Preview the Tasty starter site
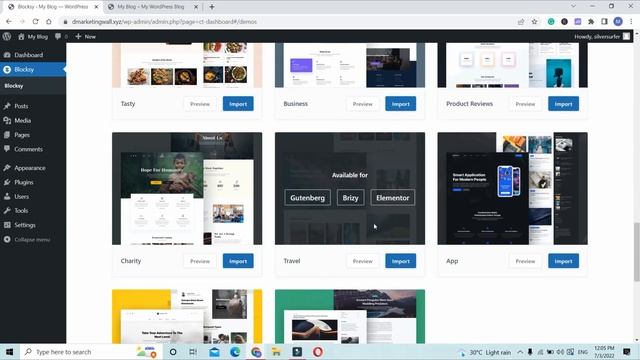Screen dimensions: 640x360 click(200, 104)
